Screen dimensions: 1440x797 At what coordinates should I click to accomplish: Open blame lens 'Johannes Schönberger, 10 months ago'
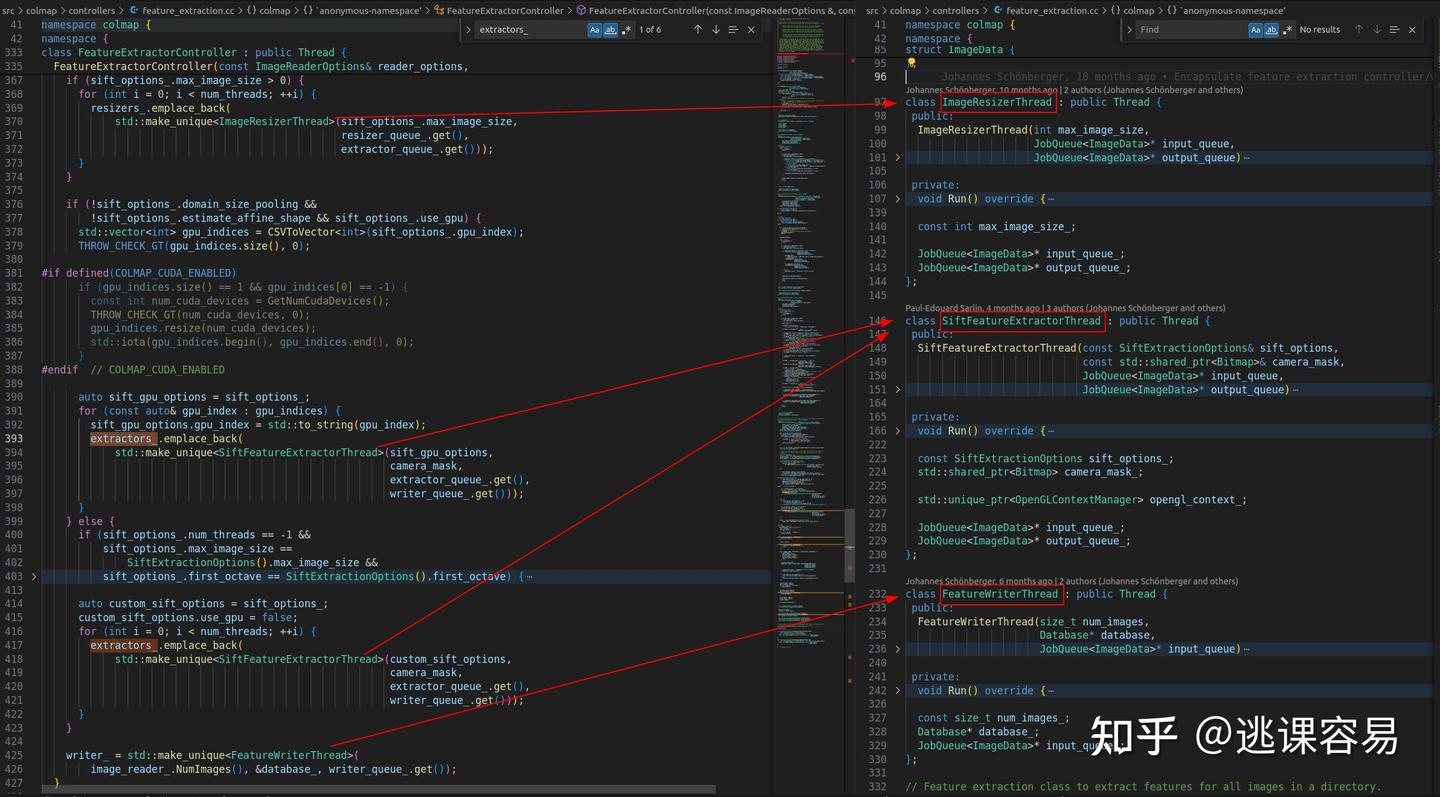(981, 90)
